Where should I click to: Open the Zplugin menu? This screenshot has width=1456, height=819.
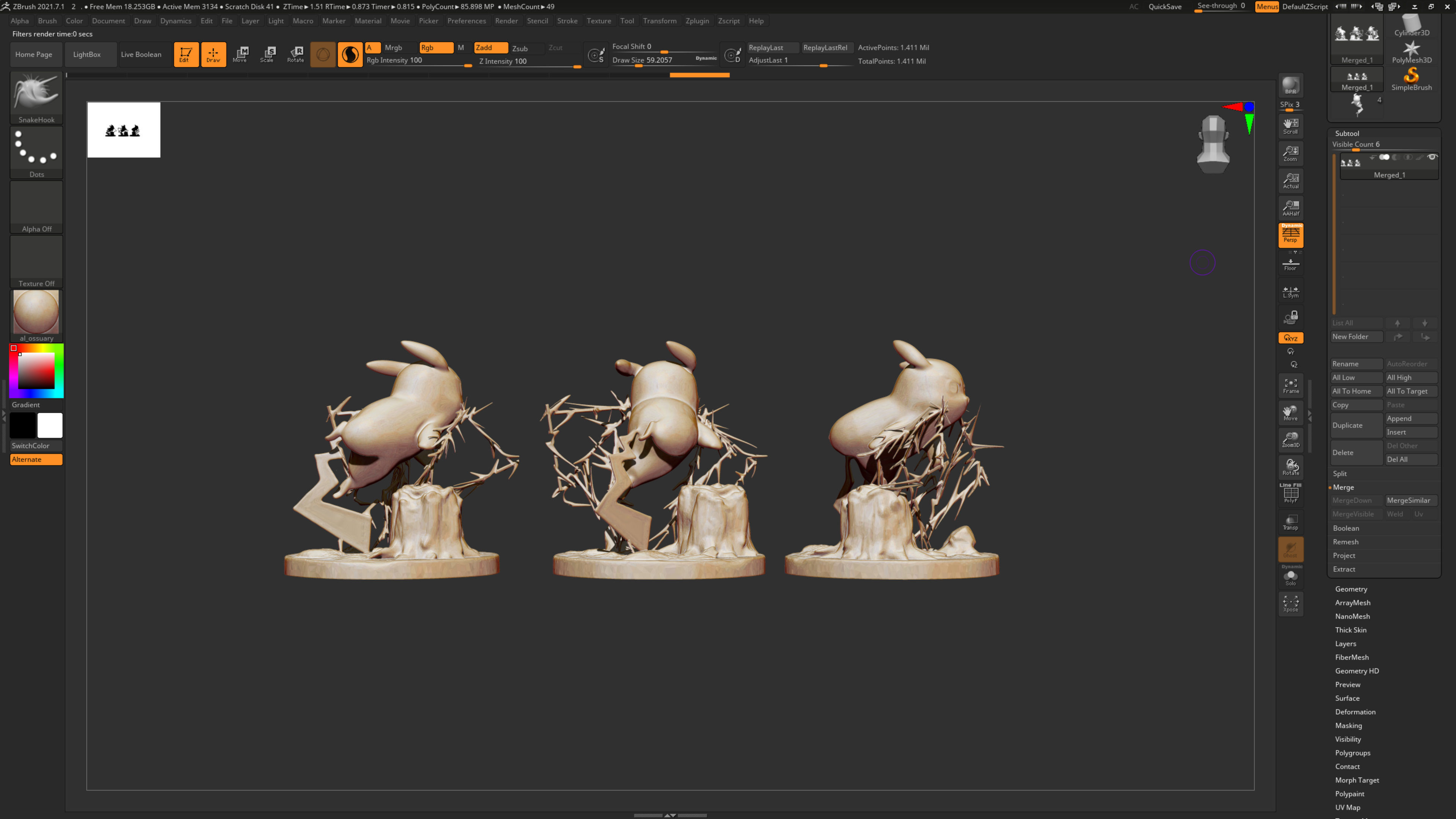(697, 21)
